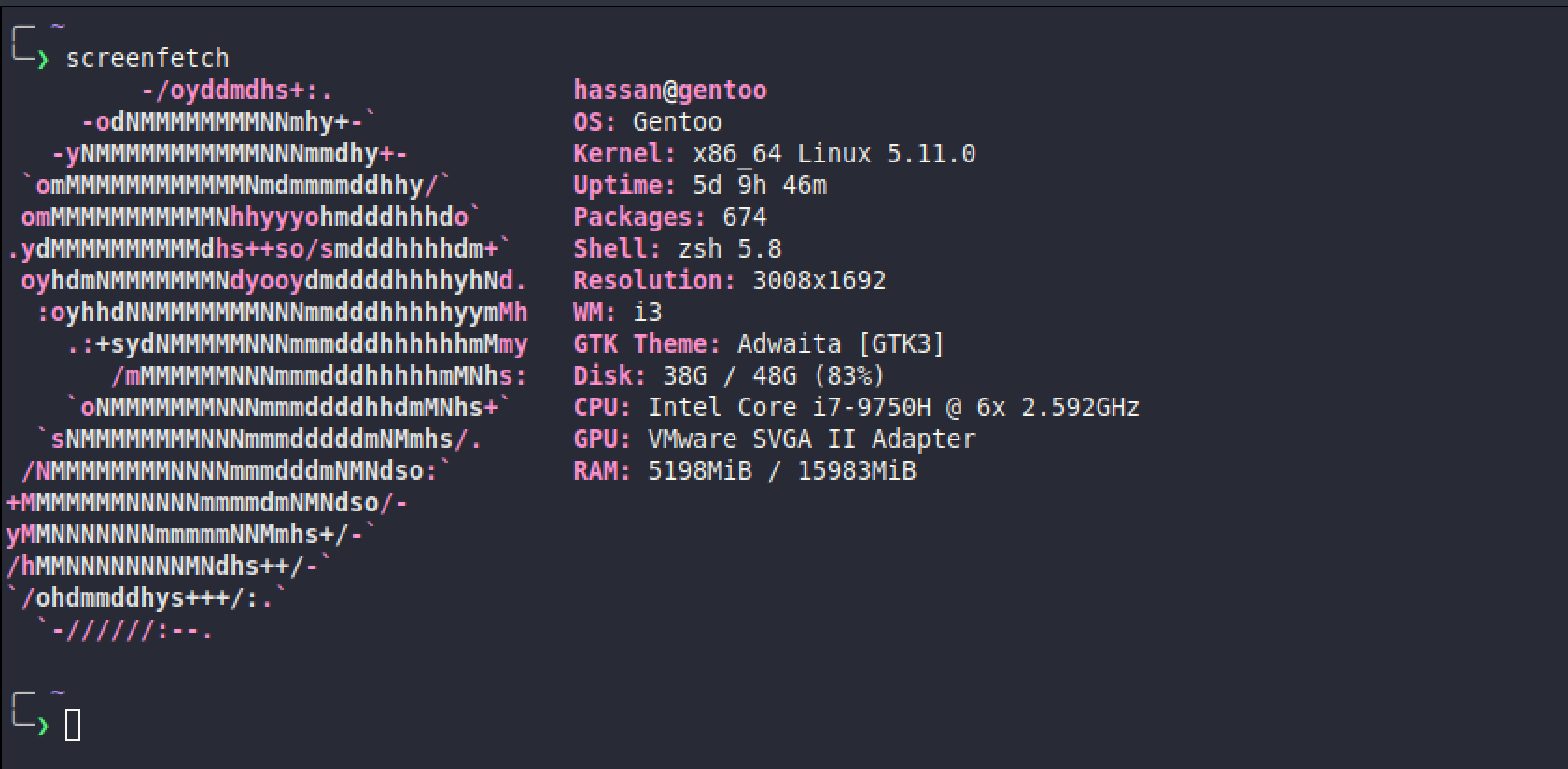This screenshot has width=1568, height=769.
Task: Click the WM: i3 line
Action: (x=617, y=313)
